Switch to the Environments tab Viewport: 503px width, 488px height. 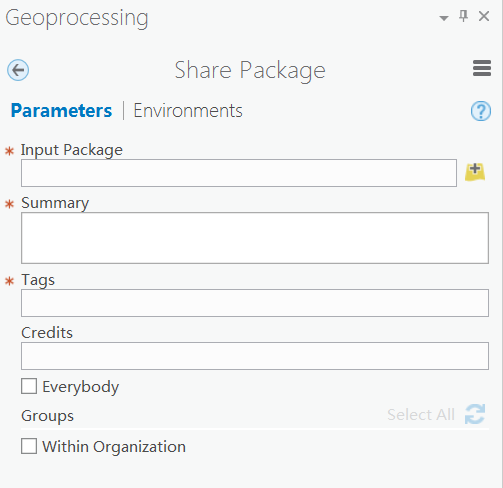[x=188, y=111]
